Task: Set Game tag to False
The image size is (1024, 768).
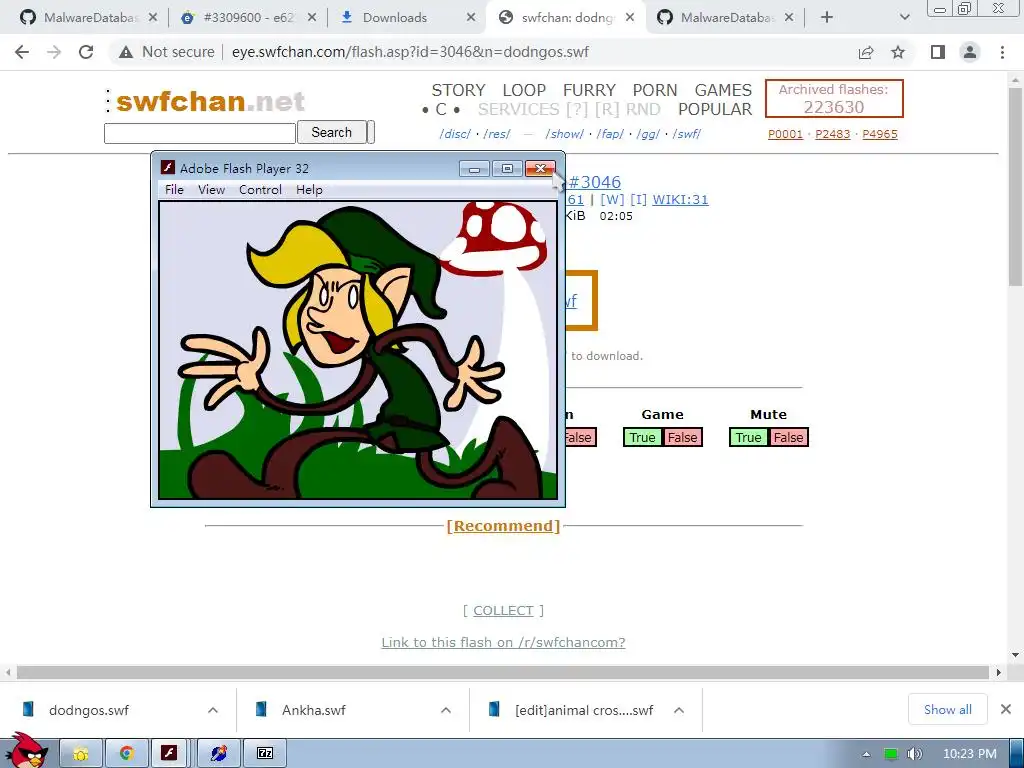Action: point(682,438)
